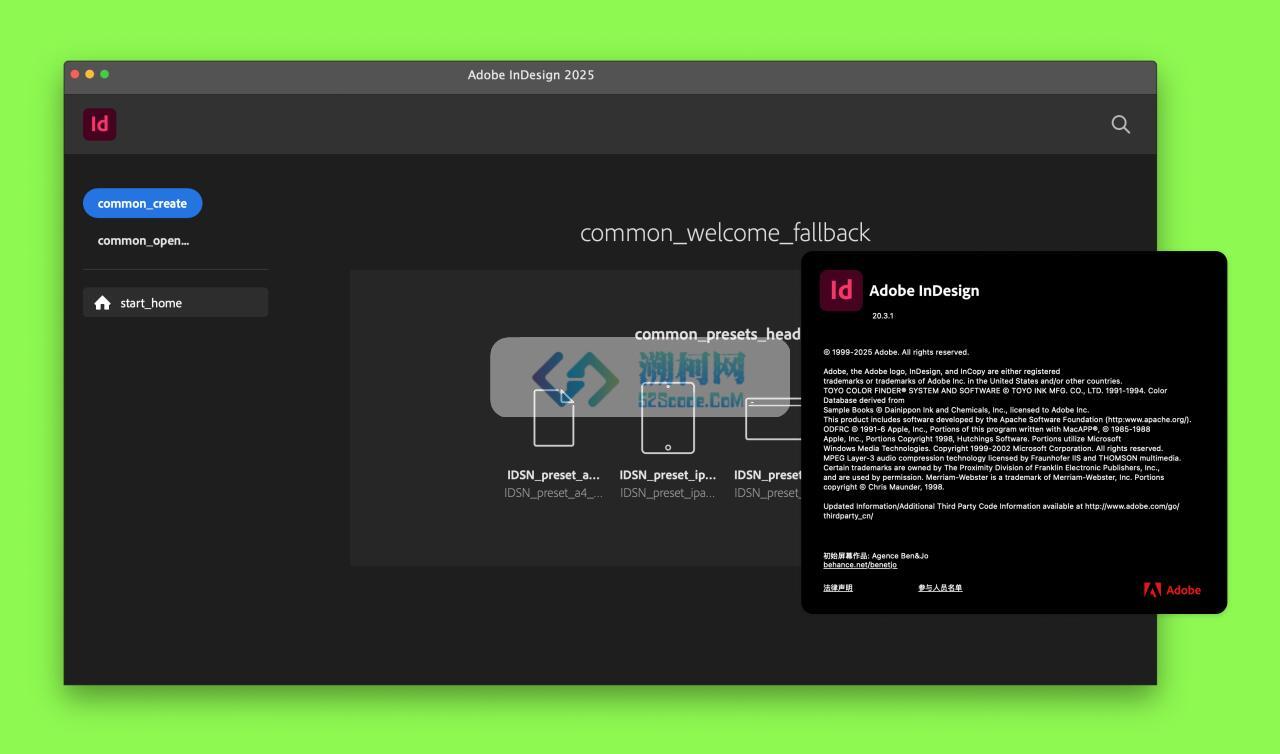
Task: Click the common_create button
Action: [x=142, y=203]
